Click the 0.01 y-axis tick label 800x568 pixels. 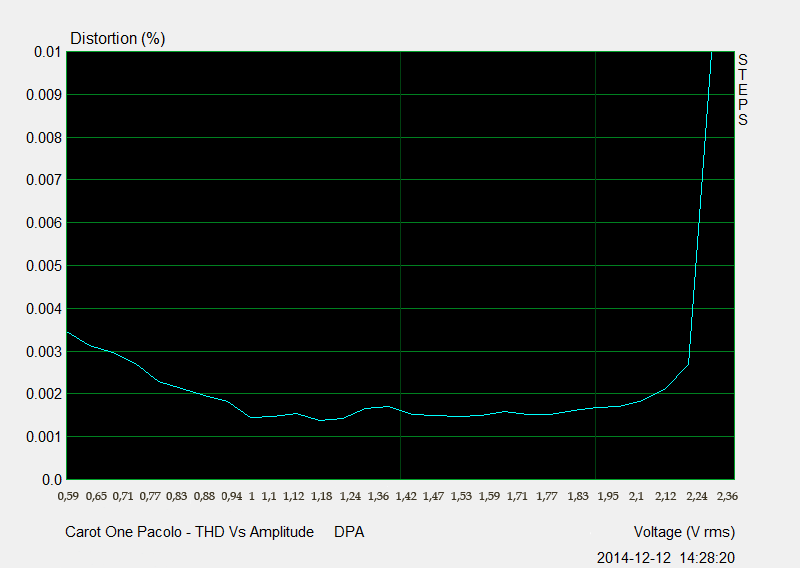pyautogui.click(x=46, y=51)
